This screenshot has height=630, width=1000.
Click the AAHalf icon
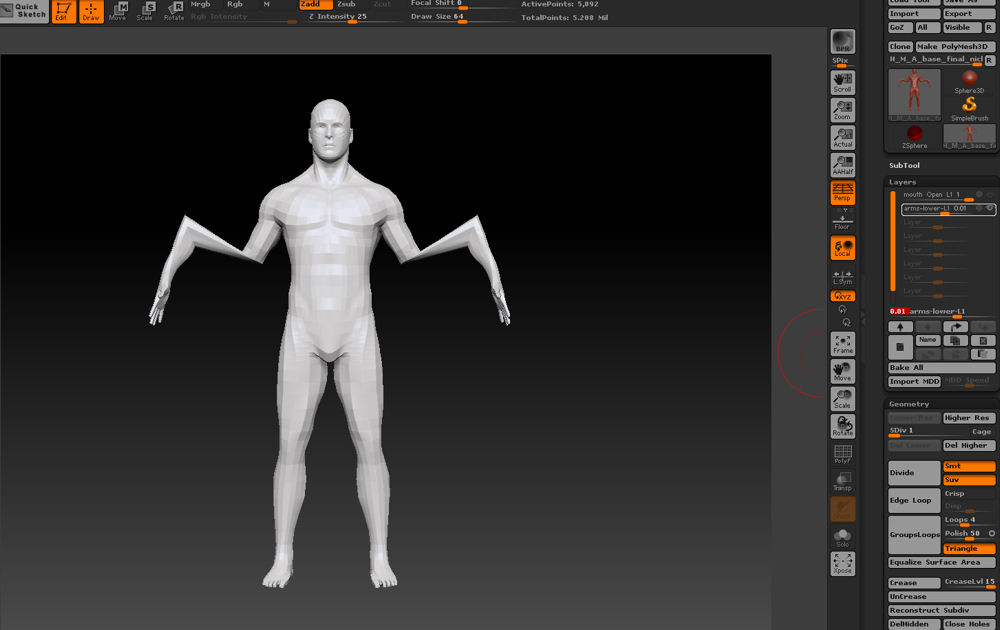click(842, 165)
